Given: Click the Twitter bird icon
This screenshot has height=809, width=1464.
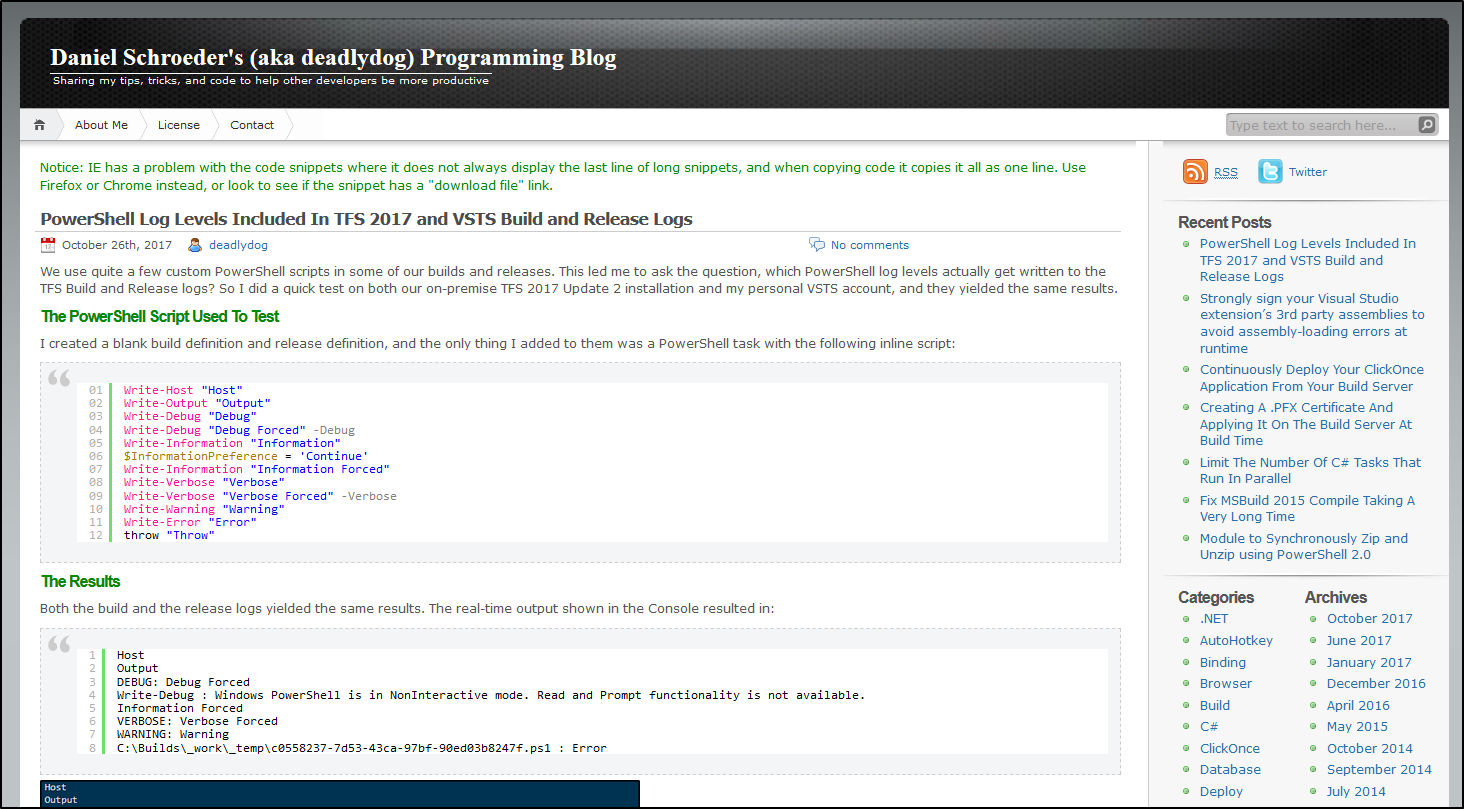Looking at the screenshot, I should pos(1270,171).
